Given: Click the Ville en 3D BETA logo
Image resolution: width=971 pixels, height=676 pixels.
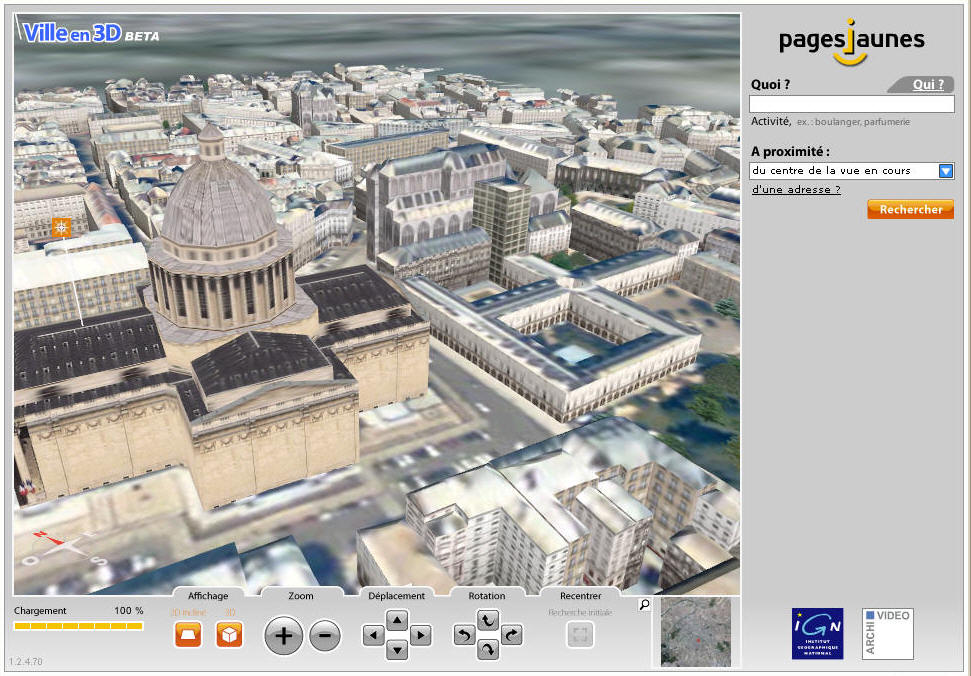Looking at the screenshot, I should point(92,33).
